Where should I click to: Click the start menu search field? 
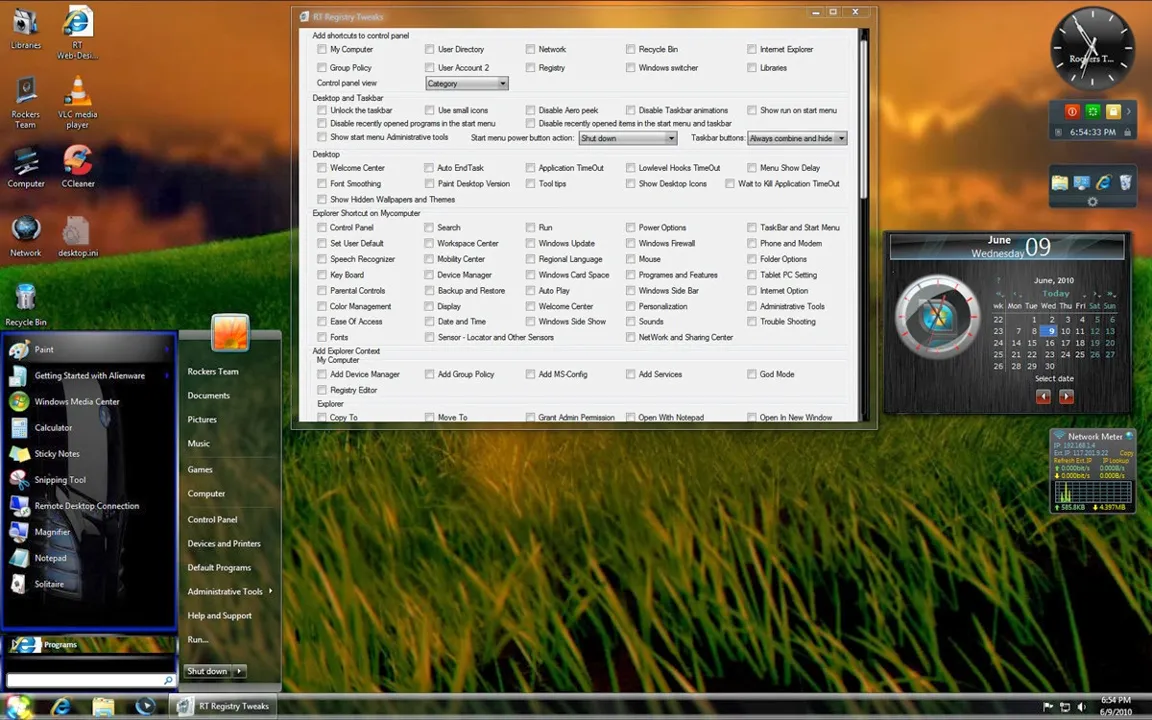91,680
